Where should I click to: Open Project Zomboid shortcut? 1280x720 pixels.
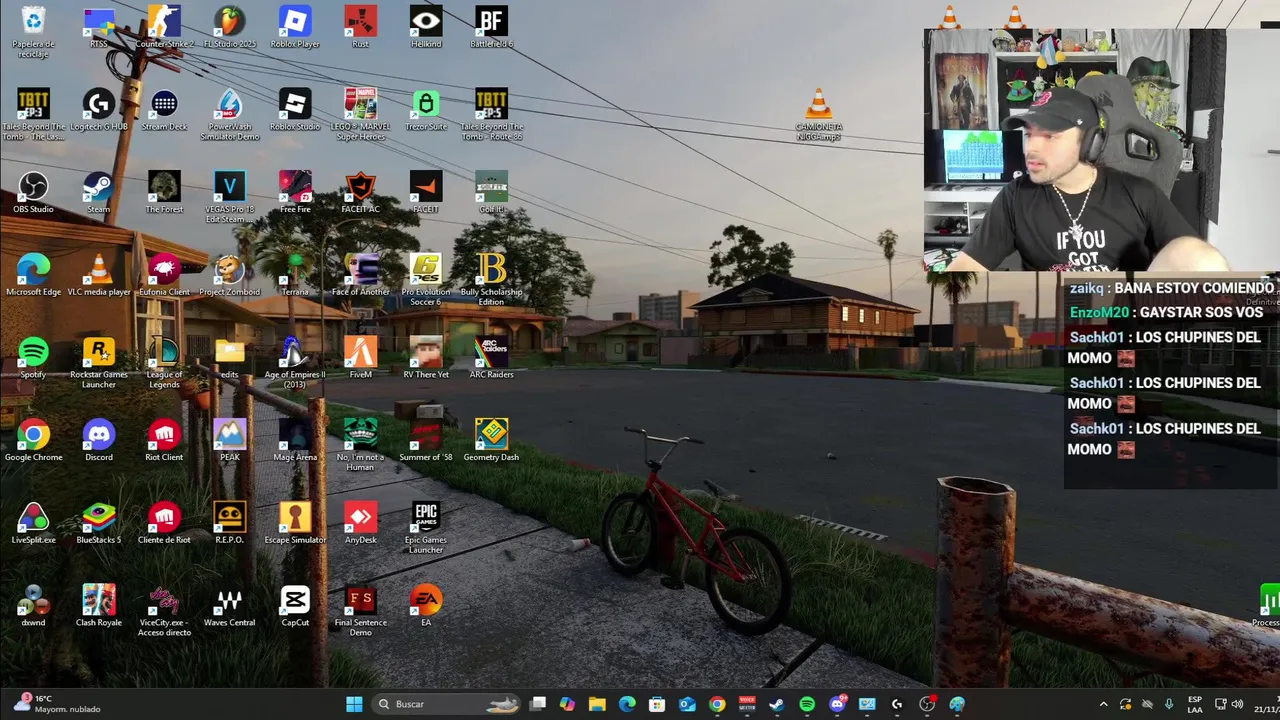[x=229, y=276]
